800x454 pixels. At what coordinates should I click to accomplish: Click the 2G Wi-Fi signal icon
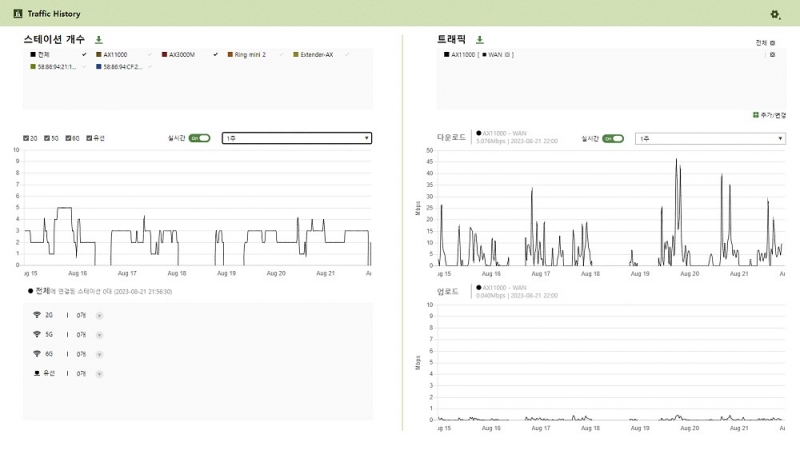pyautogui.click(x=37, y=314)
